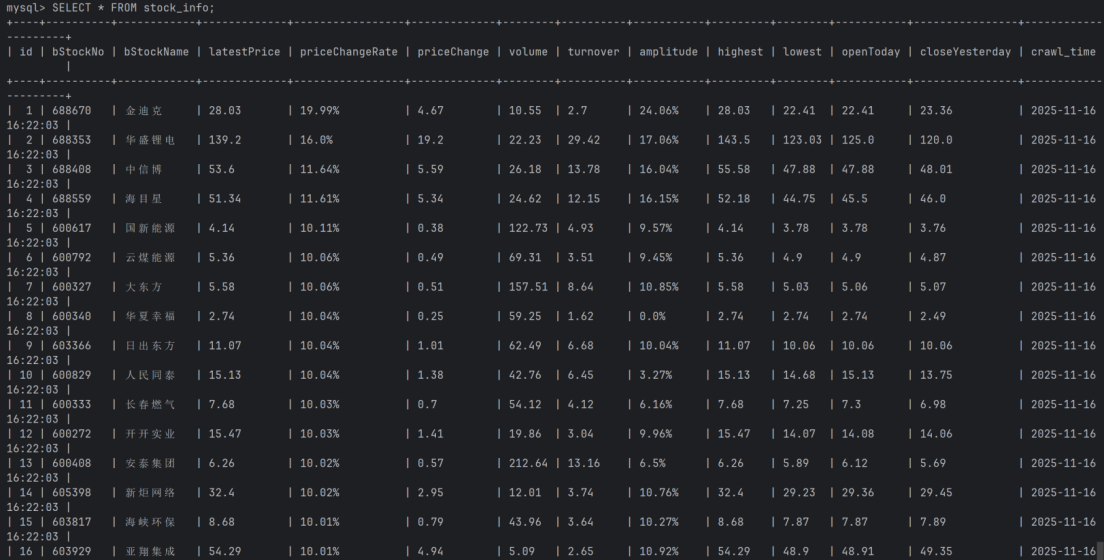Click the highest column header
Image resolution: width=1105 pixels, height=560 pixels.
click(x=740, y=51)
